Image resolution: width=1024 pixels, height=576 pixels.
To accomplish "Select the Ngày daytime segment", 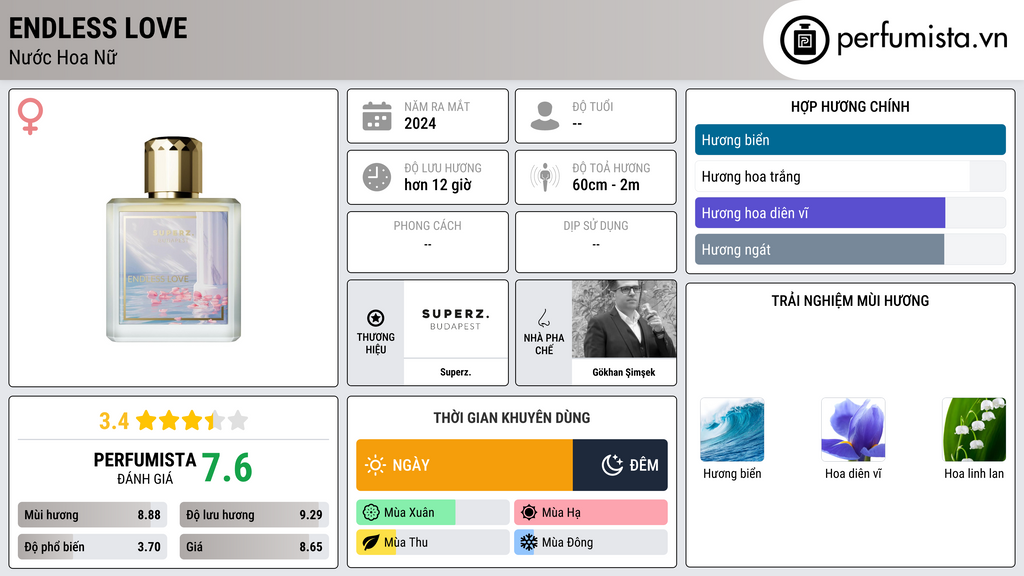I will pos(464,465).
